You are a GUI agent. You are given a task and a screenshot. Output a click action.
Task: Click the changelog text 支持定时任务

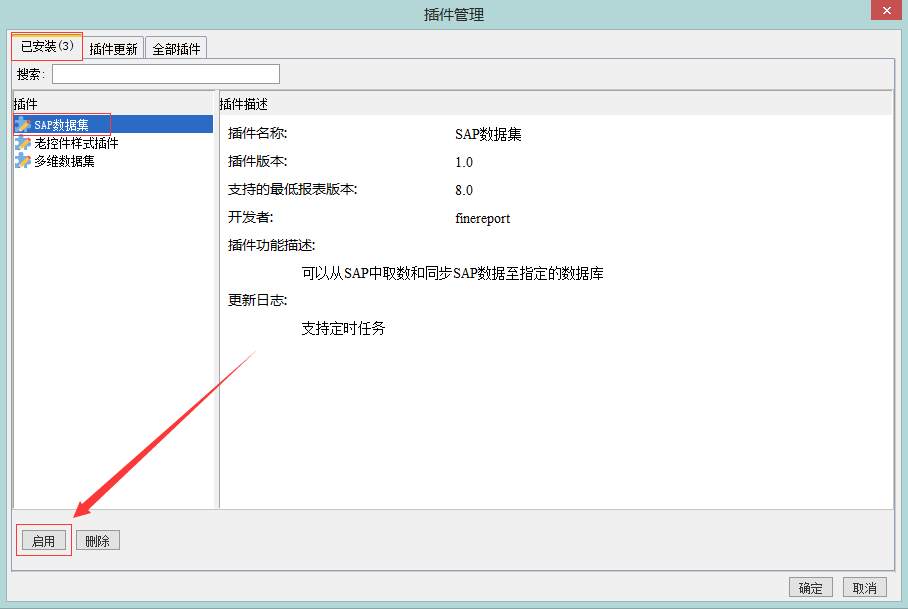coord(343,328)
